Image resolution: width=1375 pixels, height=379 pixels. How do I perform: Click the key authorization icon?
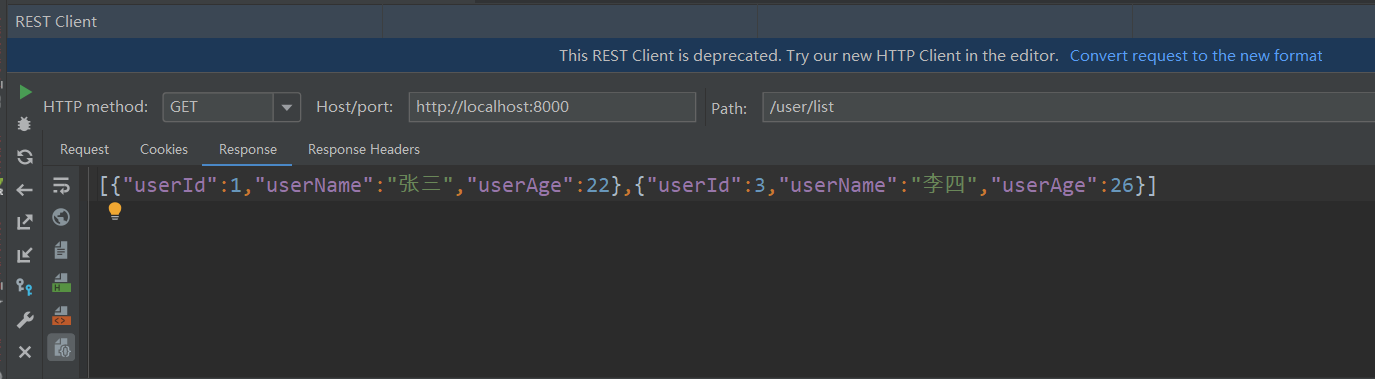pos(25,287)
